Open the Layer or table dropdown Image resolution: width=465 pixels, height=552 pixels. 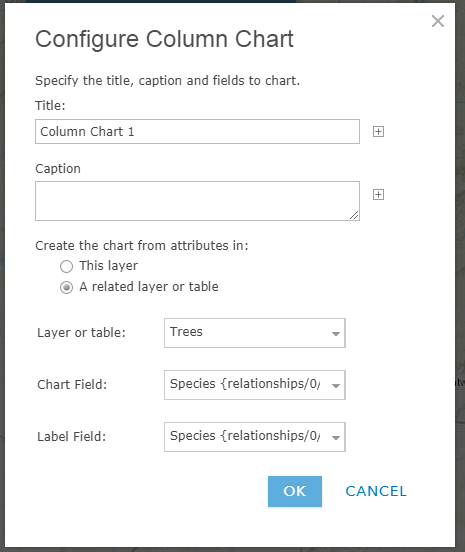pyautogui.click(x=255, y=333)
